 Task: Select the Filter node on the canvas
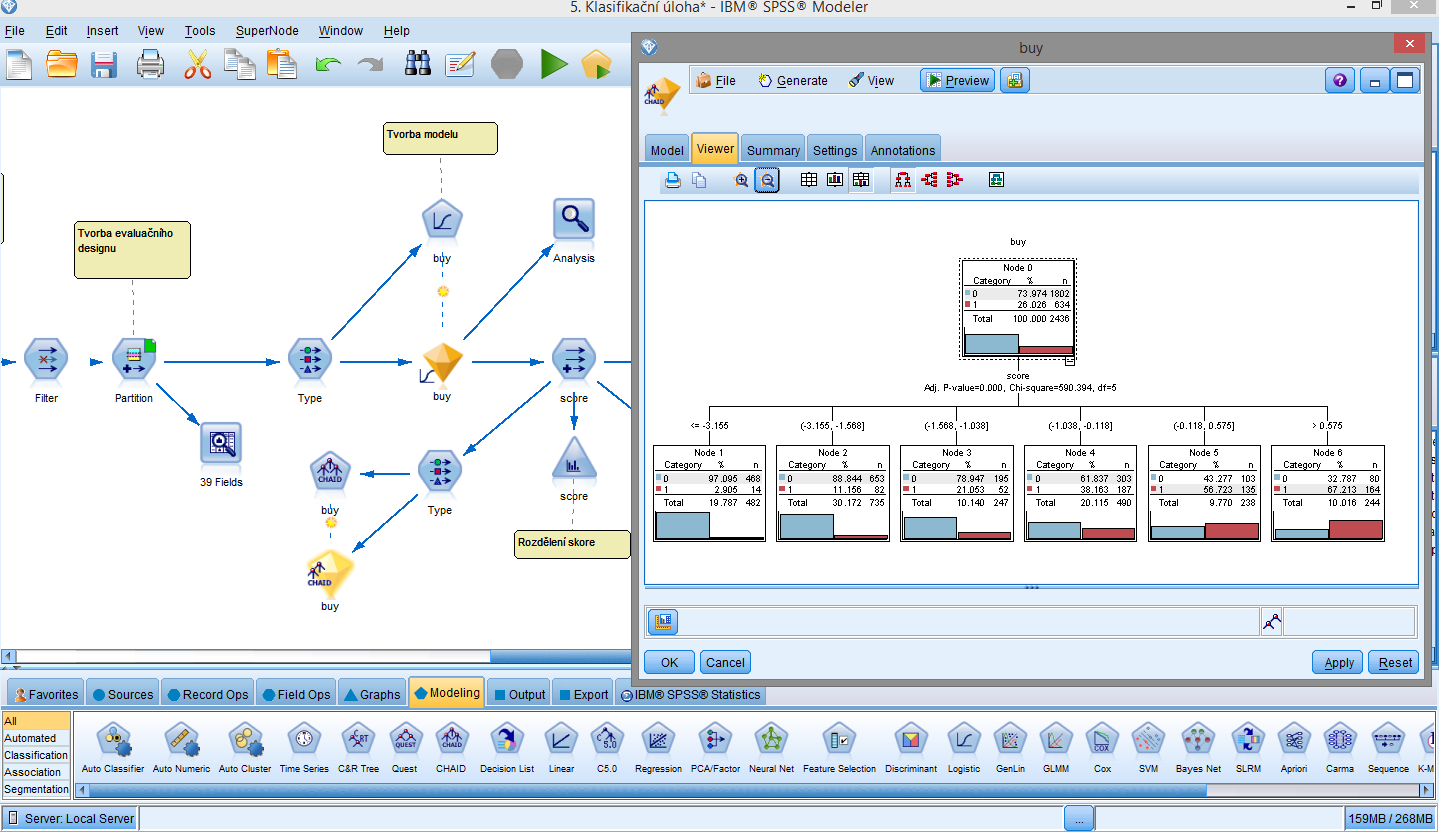coord(46,360)
